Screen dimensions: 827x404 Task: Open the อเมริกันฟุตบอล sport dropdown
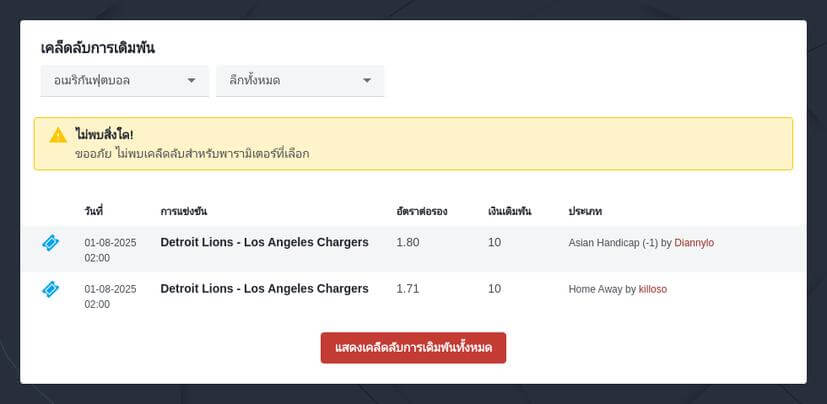pos(125,81)
